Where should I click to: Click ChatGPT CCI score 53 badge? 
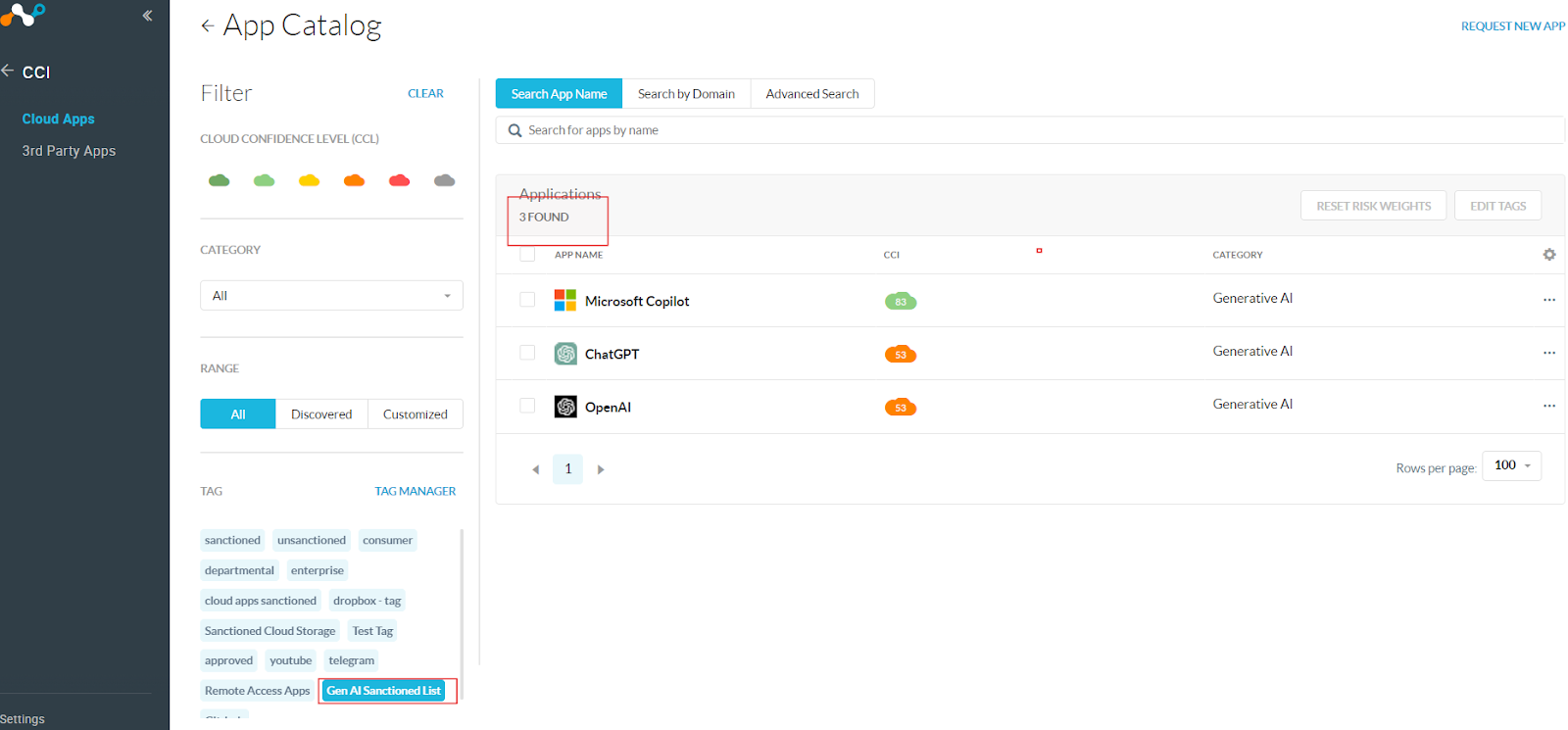pyautogui.click(x=901, y=354)
